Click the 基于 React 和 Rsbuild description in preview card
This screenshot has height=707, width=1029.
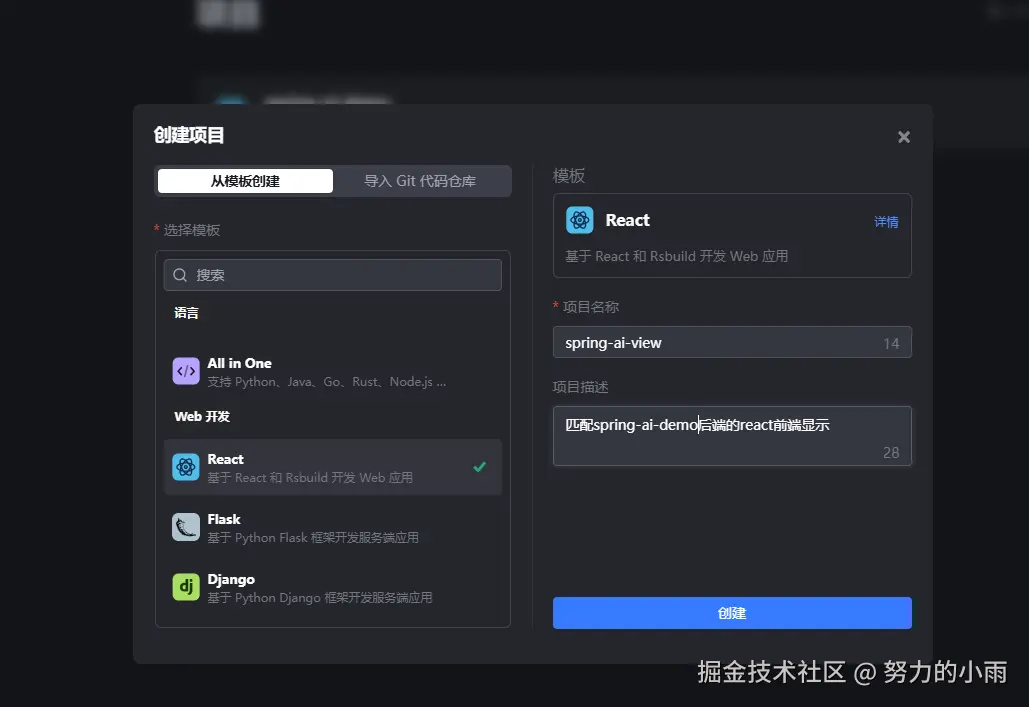pos(677,256)
